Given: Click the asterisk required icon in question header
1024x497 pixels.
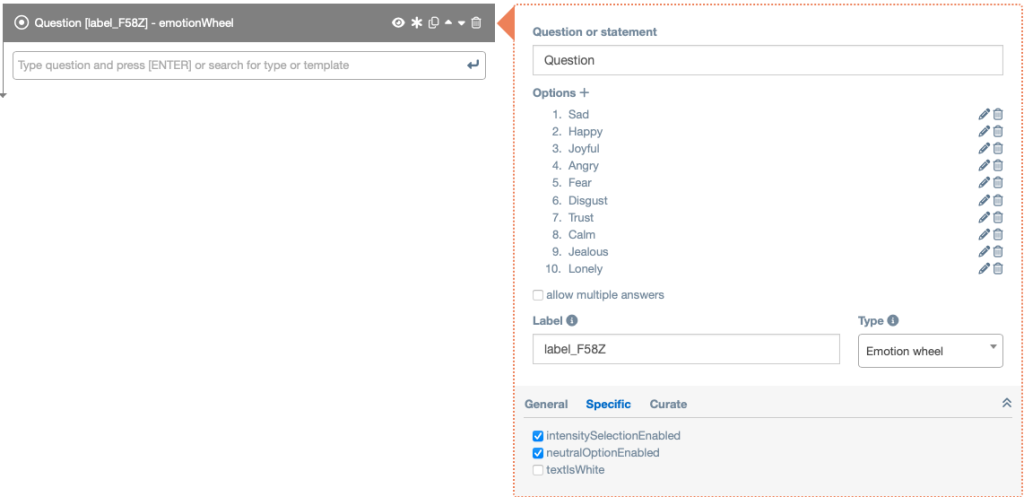Looking at the screenshot, I should tap(416, 22).
